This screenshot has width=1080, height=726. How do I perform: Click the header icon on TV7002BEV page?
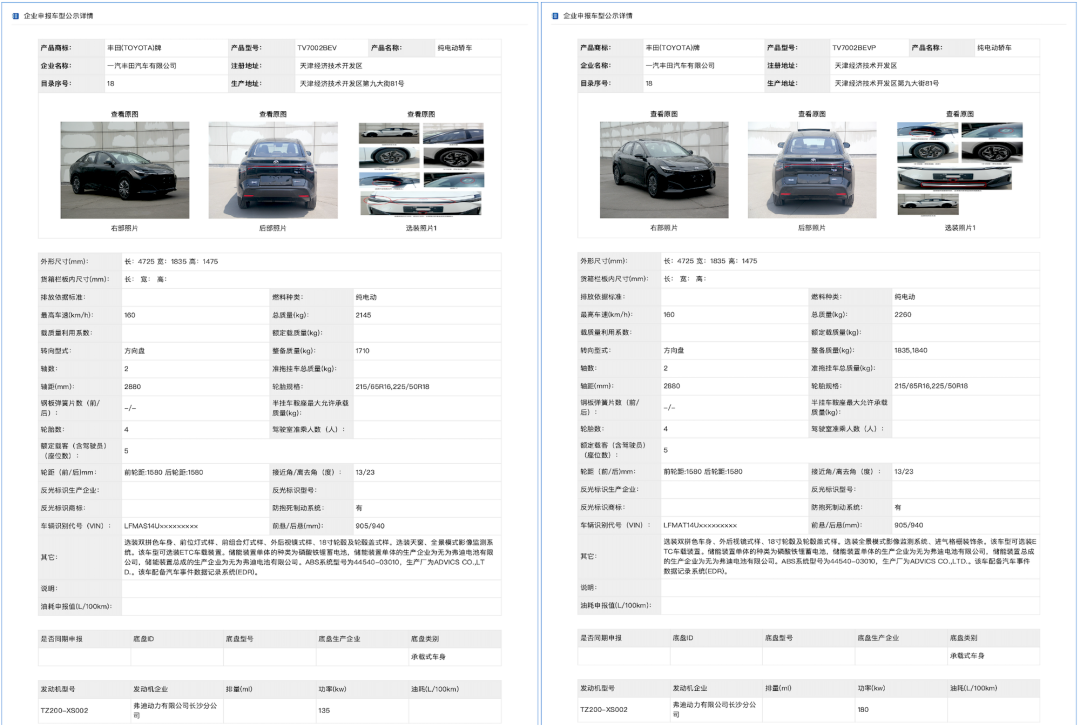coord(16,16)
